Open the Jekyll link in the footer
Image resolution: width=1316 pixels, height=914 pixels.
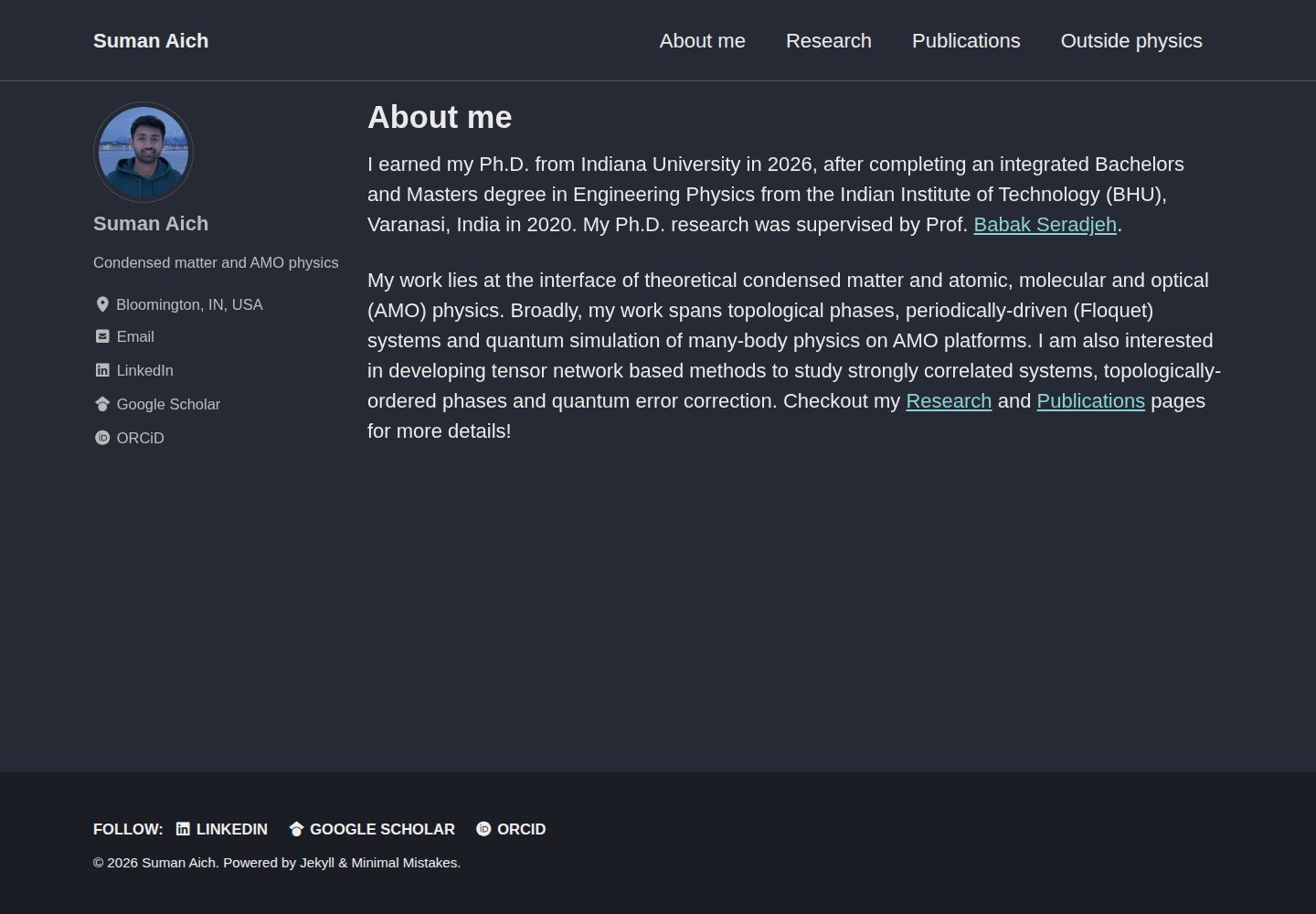click(x=317, y=863)
